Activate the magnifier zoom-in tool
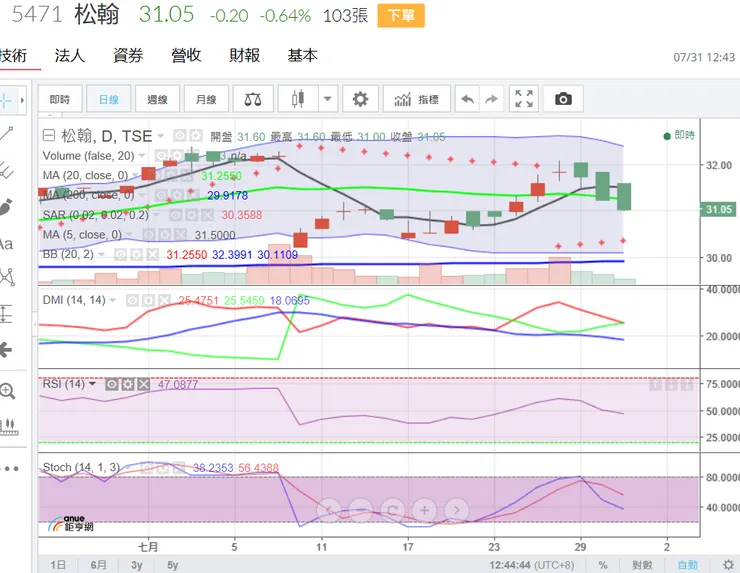740x573 pixels. [7, 391]
